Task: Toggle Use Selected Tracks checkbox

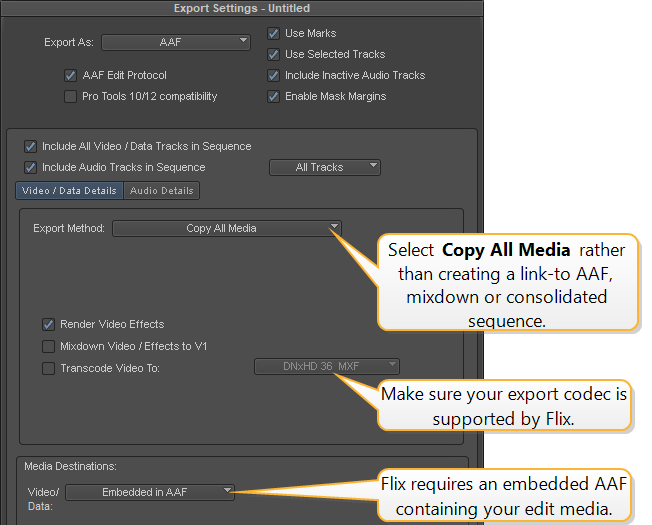Action: pos(274,54)
